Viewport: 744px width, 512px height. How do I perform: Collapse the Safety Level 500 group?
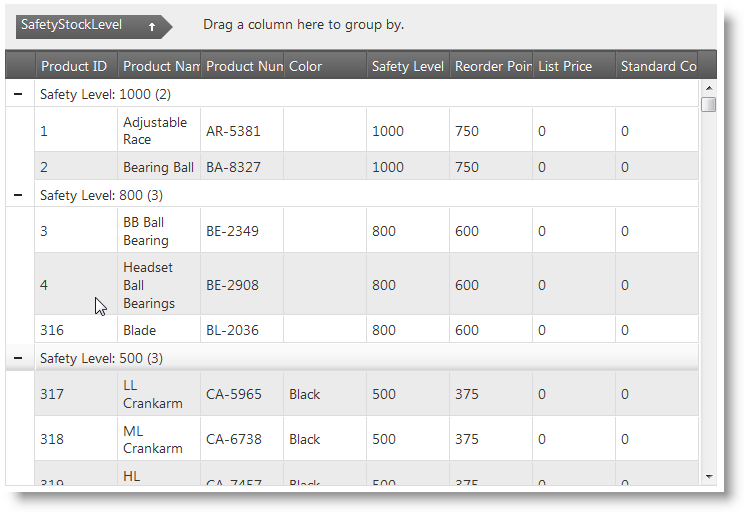pyautogui.click(x=18, y=357)
